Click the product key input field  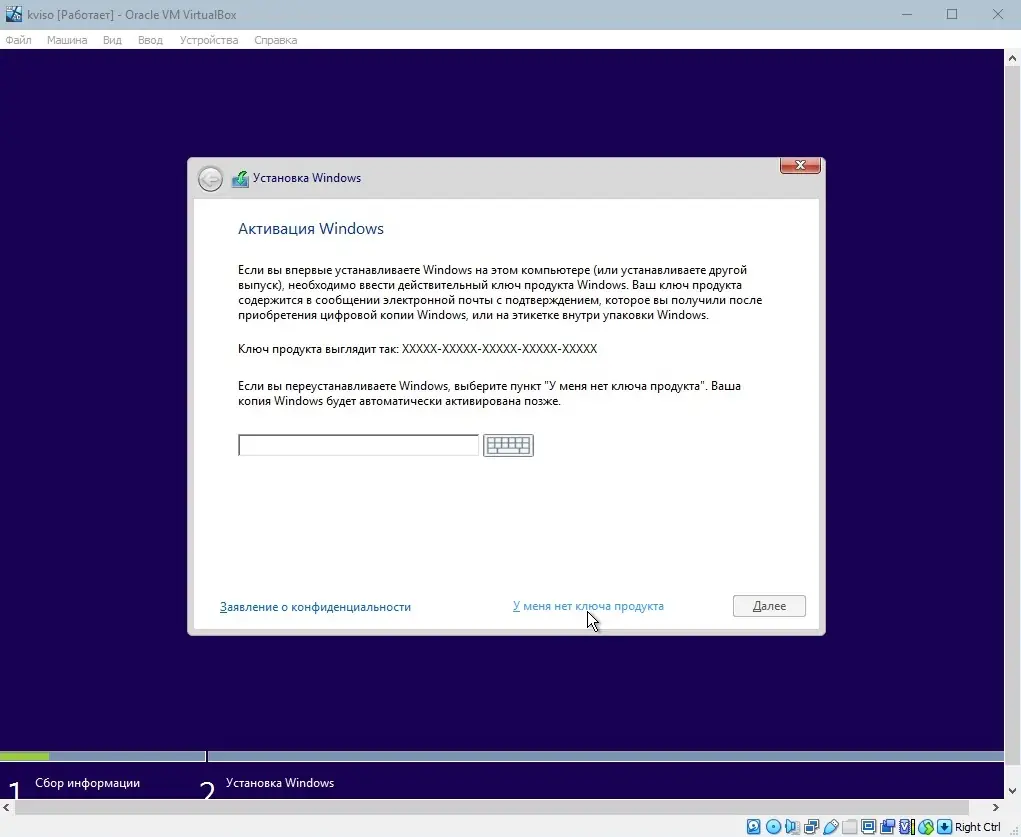click(x=358, y=446)
